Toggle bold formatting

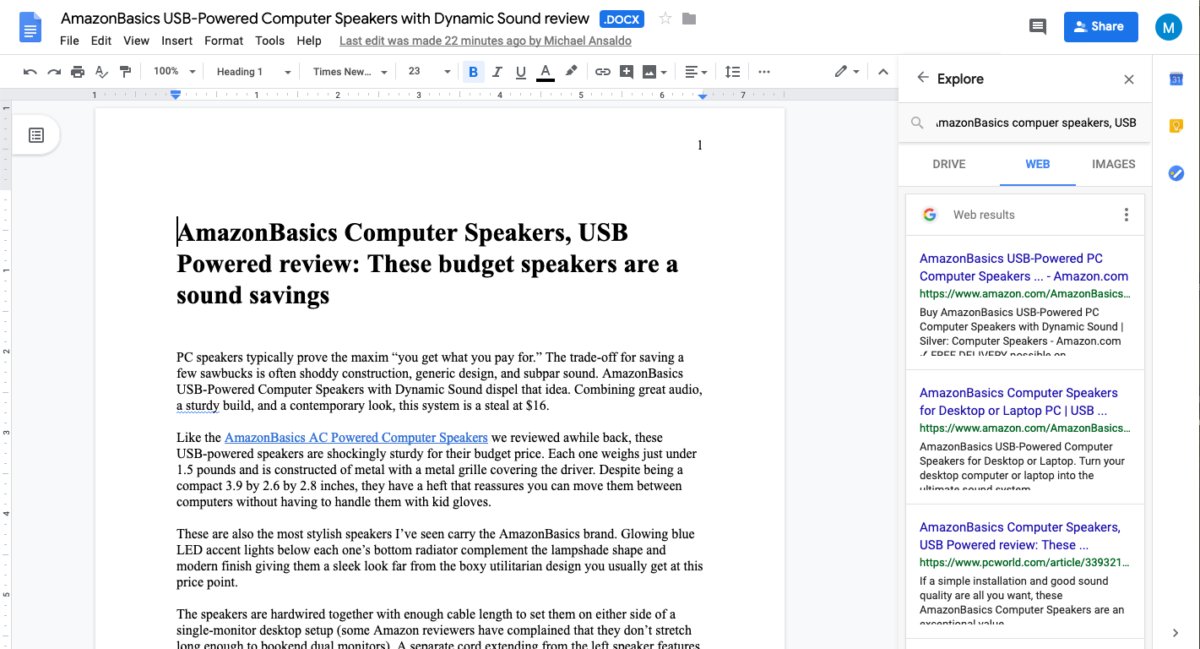pyautogui.click(x=473, y=72)
